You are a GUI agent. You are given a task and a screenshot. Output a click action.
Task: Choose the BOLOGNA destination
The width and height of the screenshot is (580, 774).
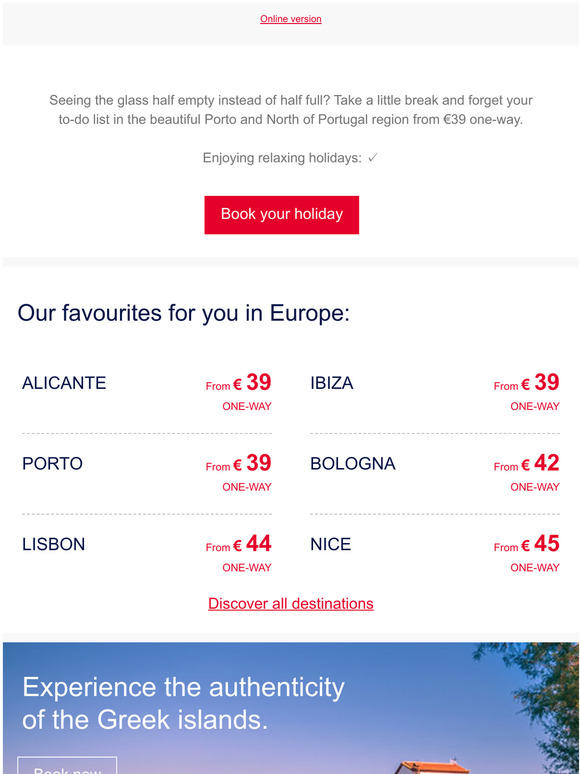(x=352, y=464)
